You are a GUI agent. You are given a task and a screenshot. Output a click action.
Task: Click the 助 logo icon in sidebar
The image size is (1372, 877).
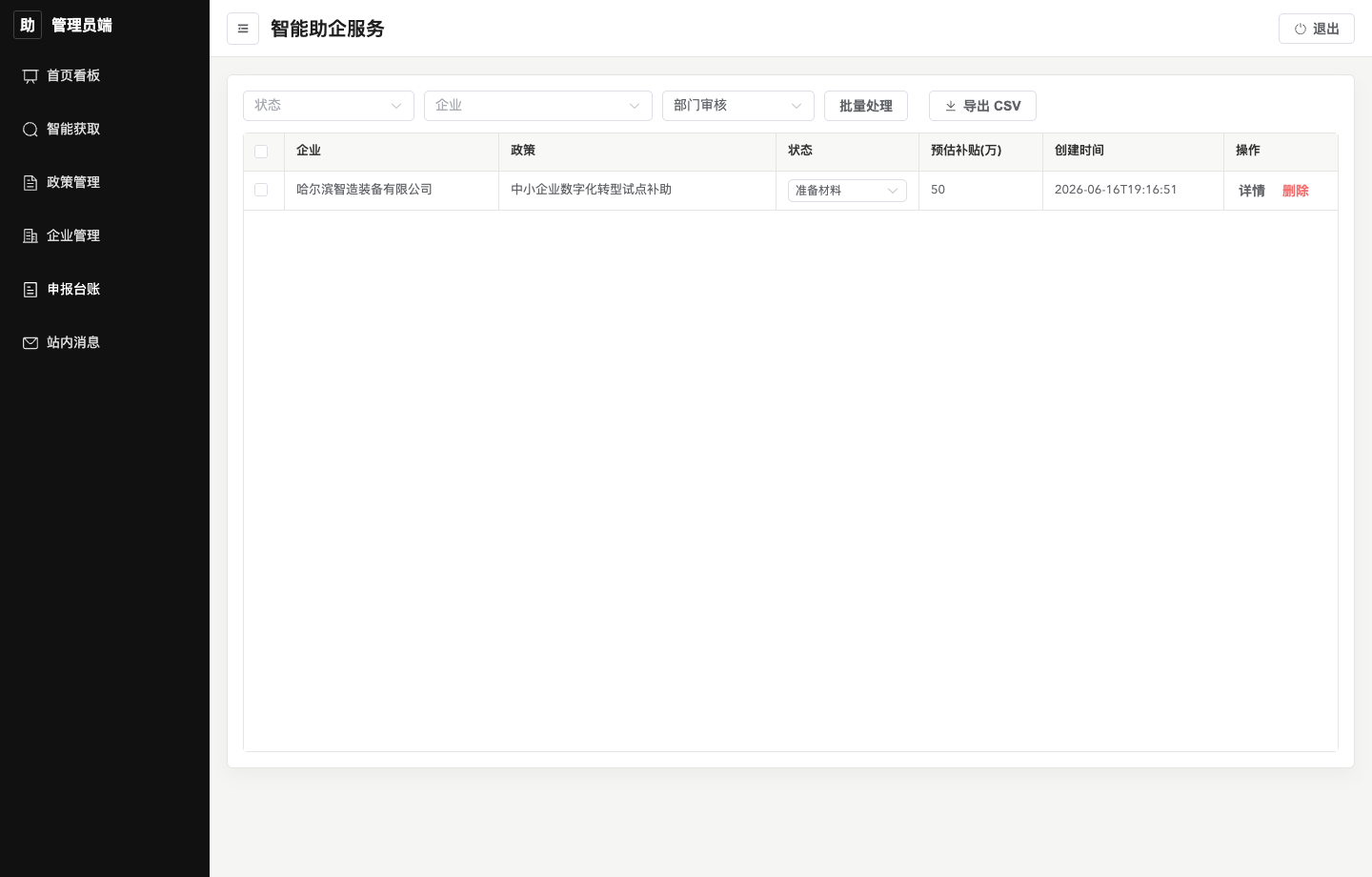pos(28,25)
